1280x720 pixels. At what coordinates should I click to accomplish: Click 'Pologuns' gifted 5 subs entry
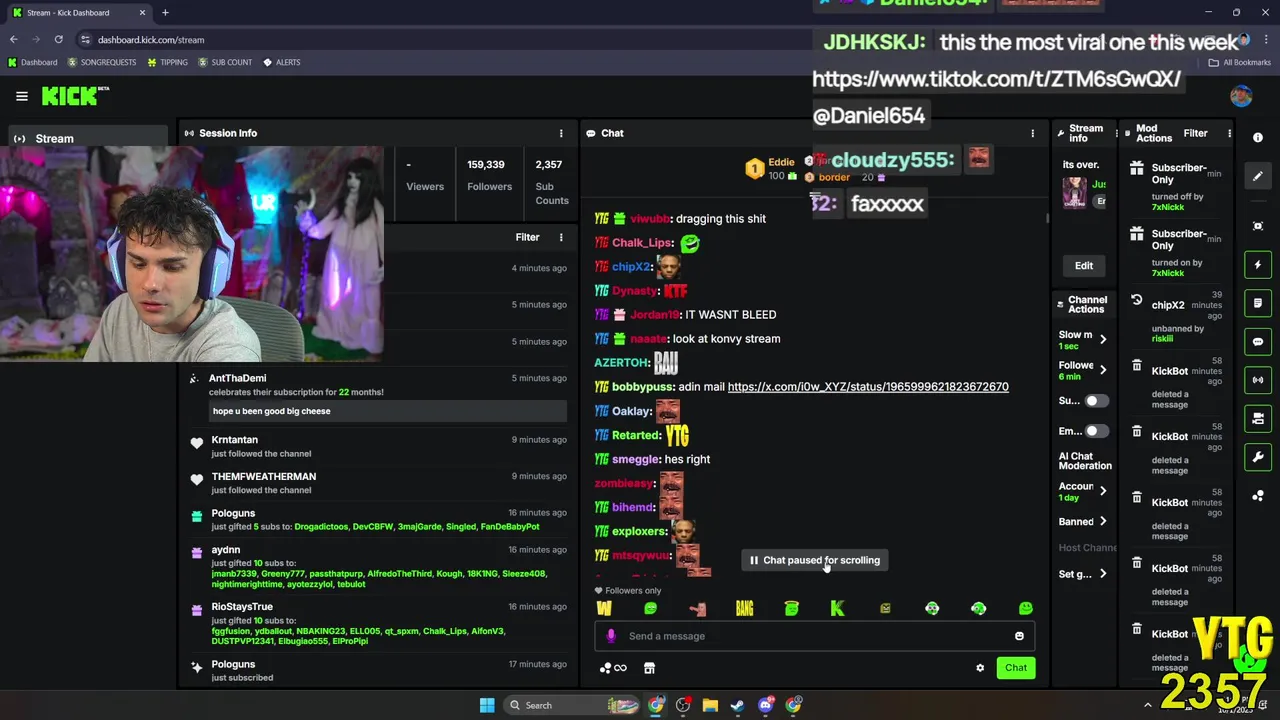point(380,519)
